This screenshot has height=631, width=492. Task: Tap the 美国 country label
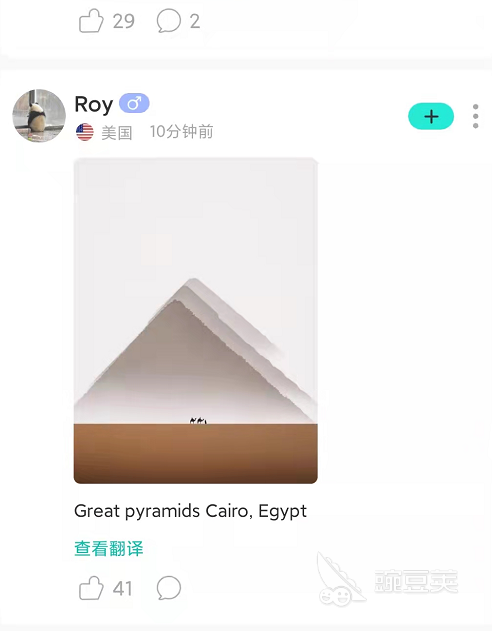117,132
